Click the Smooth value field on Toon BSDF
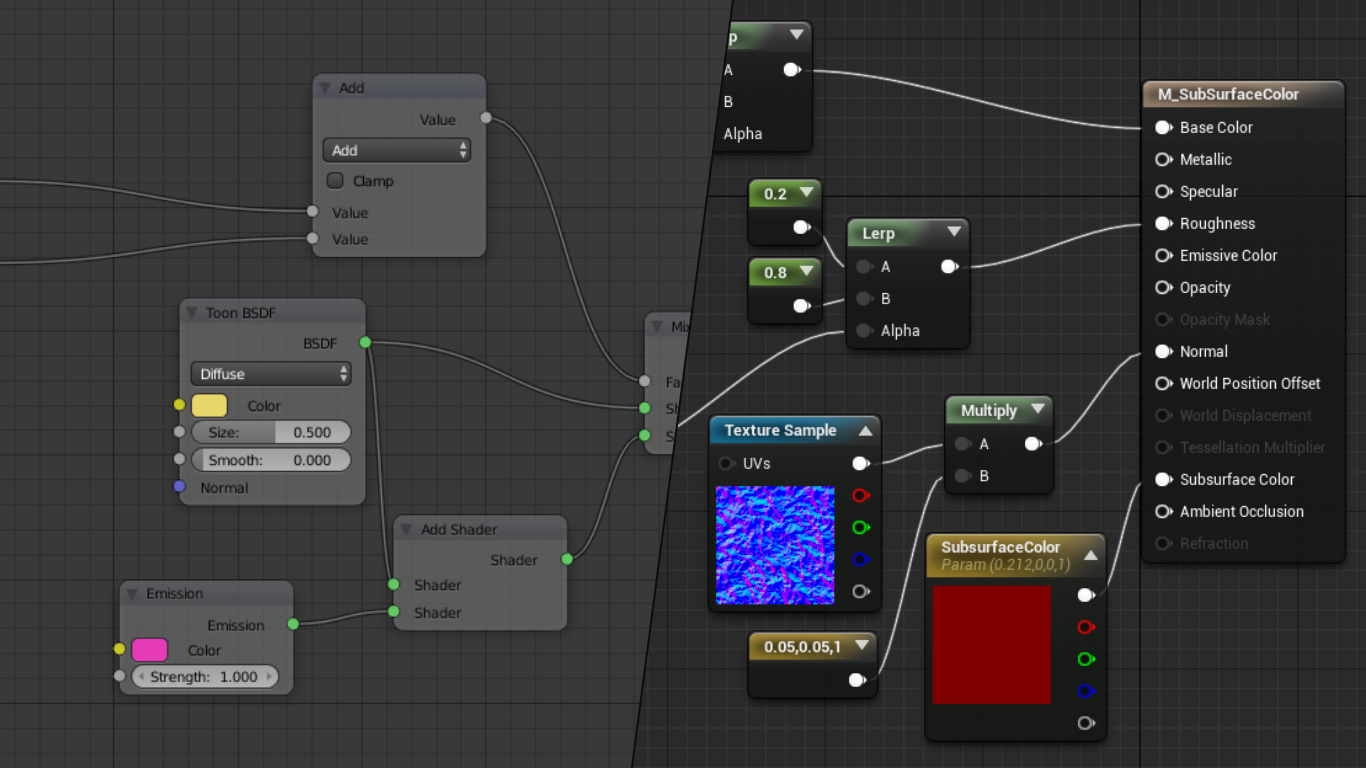The width and height of the screenshot is (1366, 768). coord(271,460)
